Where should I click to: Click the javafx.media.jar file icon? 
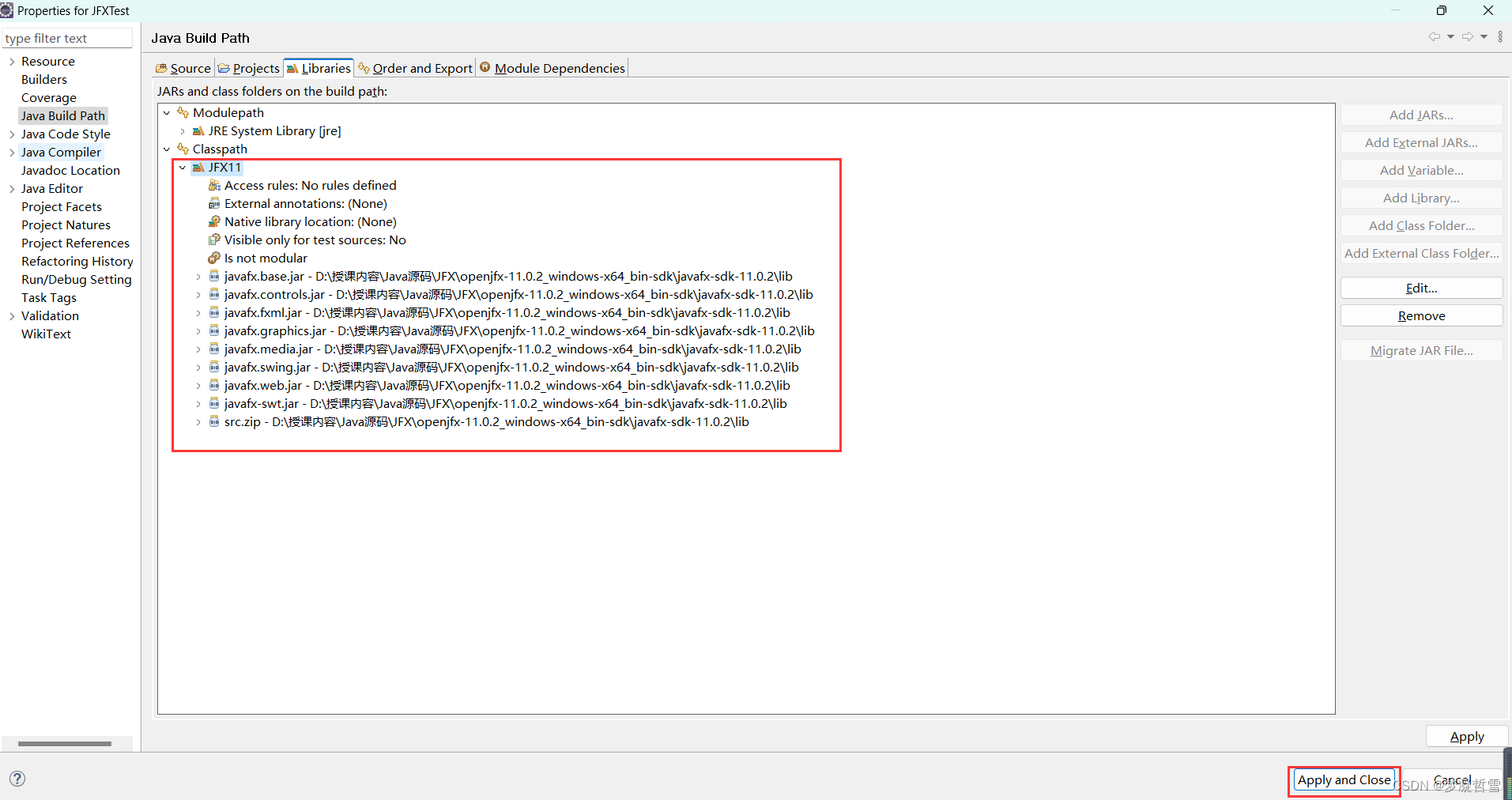pos(214,349)
